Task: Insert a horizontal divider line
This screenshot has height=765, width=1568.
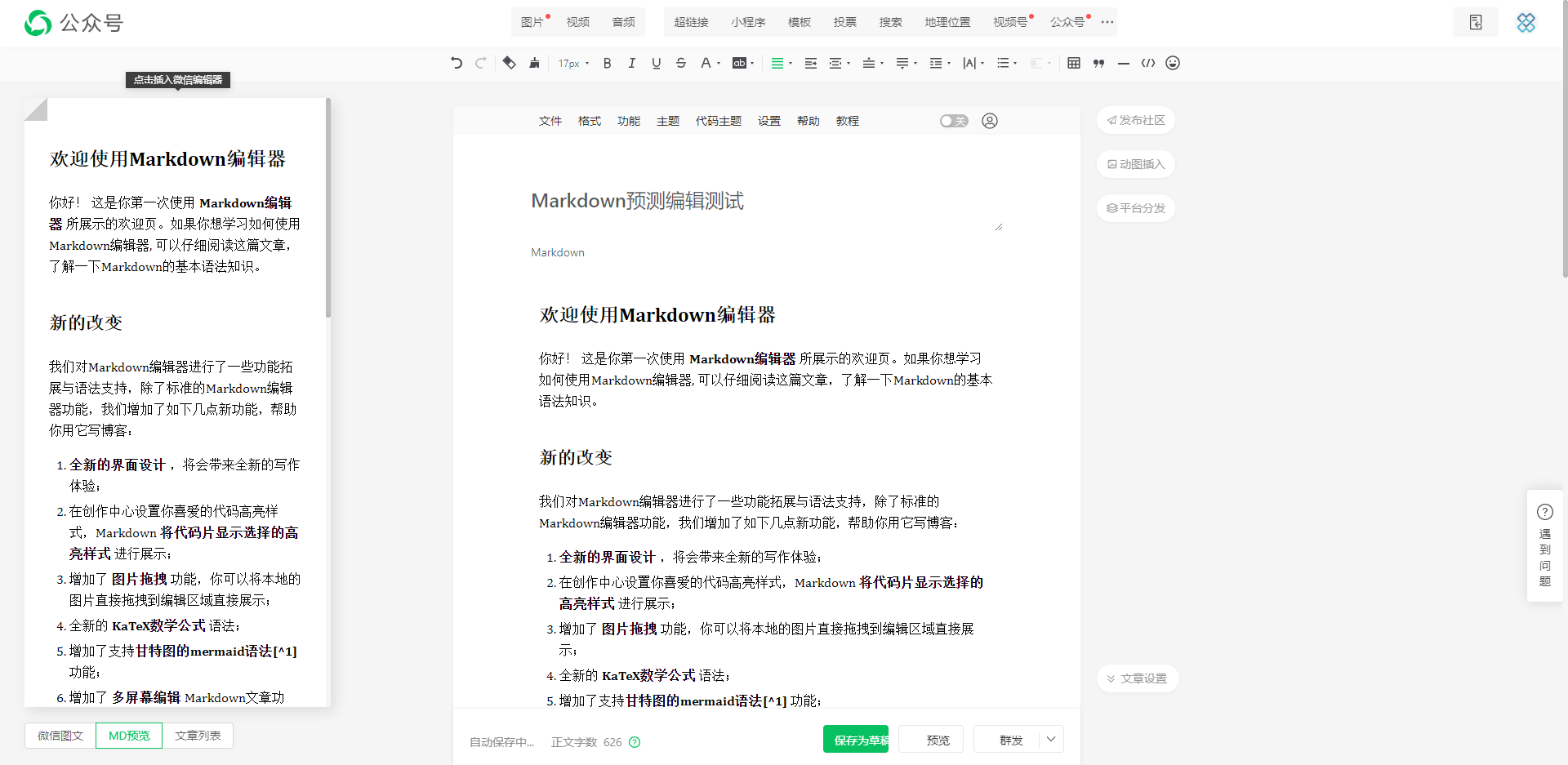Action: point(1124,63)
